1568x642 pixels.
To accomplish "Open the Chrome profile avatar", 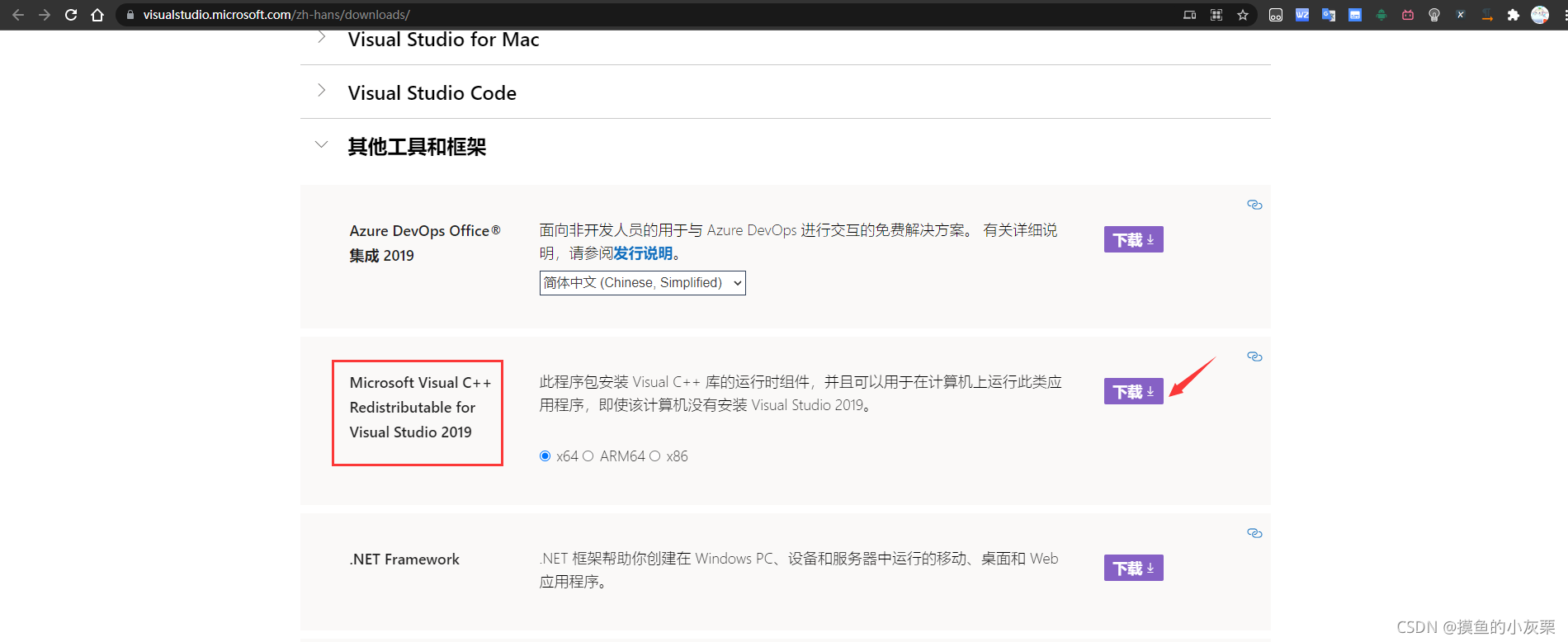I will (1540, 15).
